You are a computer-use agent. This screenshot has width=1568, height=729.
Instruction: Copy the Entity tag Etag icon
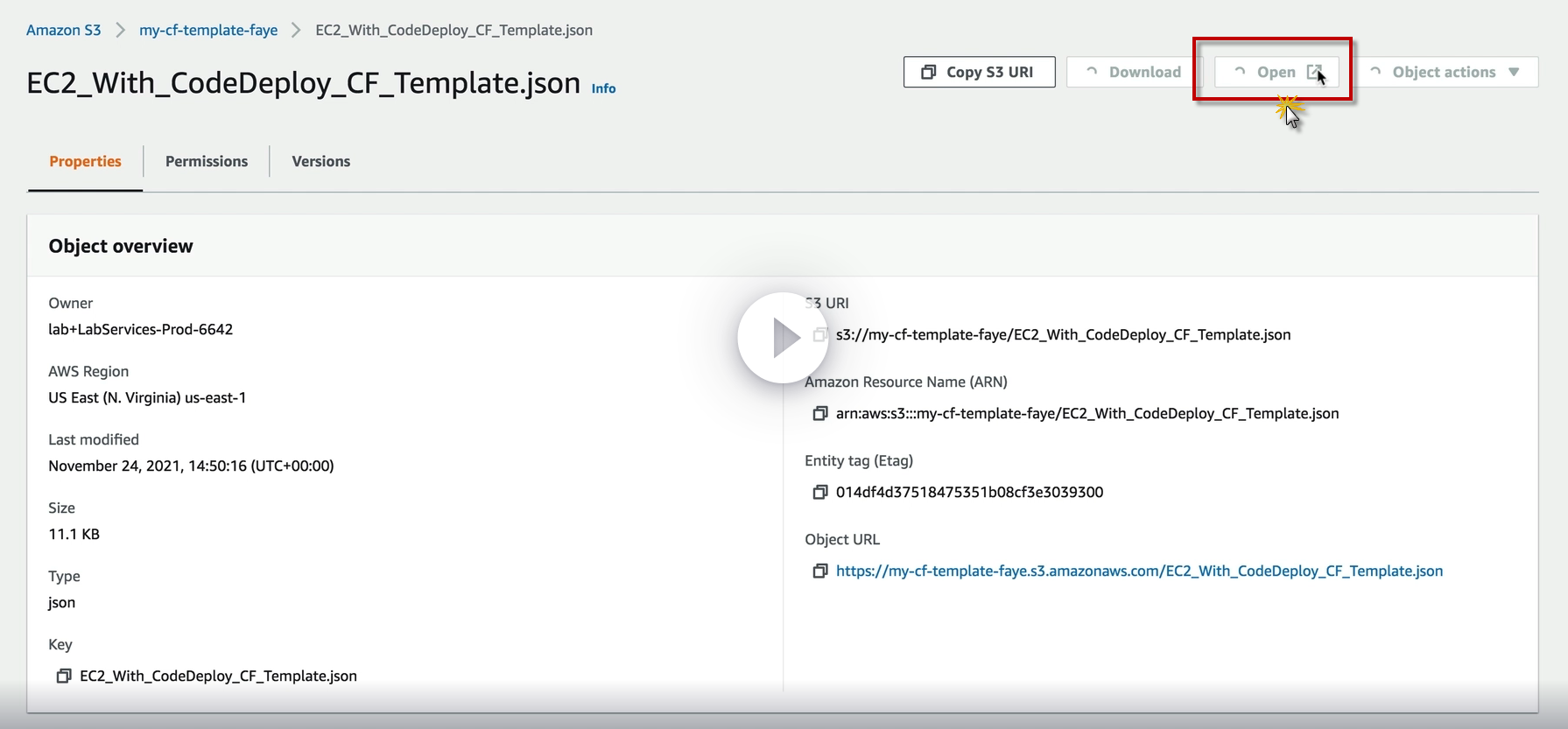820,492
